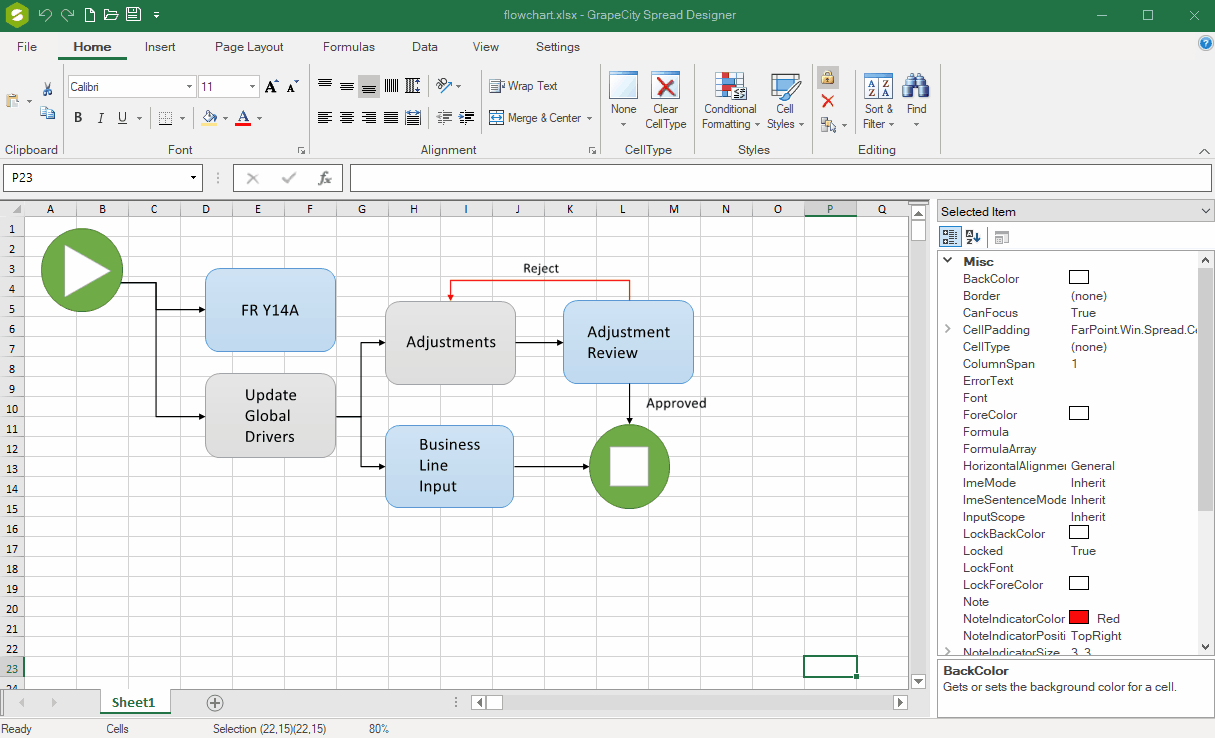Increase indent in Alignment group
Screen dimensions: 1215x738
click(466, 118)
